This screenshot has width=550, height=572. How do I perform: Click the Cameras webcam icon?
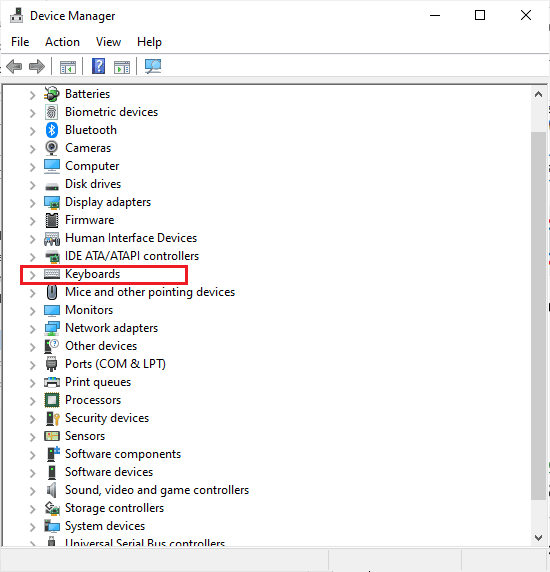(51, 148)
